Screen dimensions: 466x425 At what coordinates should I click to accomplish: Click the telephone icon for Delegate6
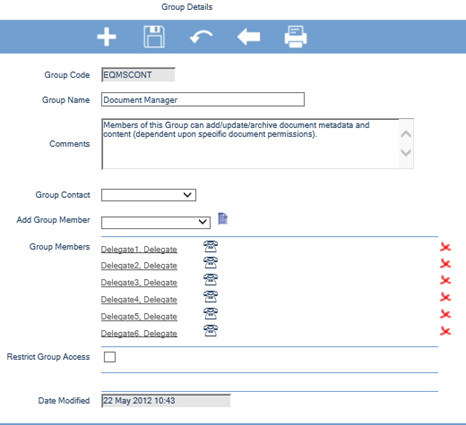coord(211,331)
